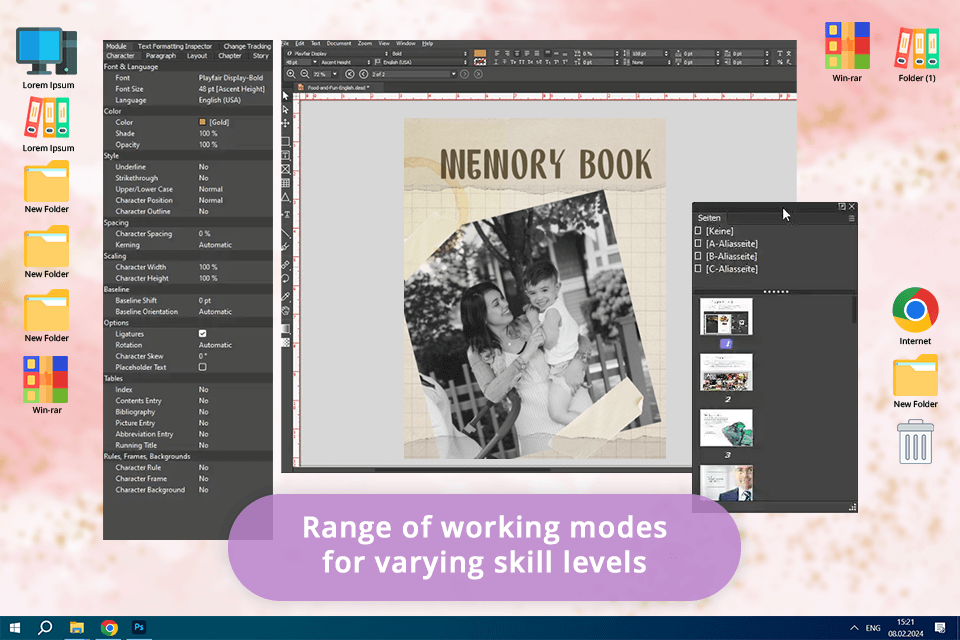This screenshot has height=640, width=960.
Task: Select the eyedropper tool
Action: coord(285,296)
